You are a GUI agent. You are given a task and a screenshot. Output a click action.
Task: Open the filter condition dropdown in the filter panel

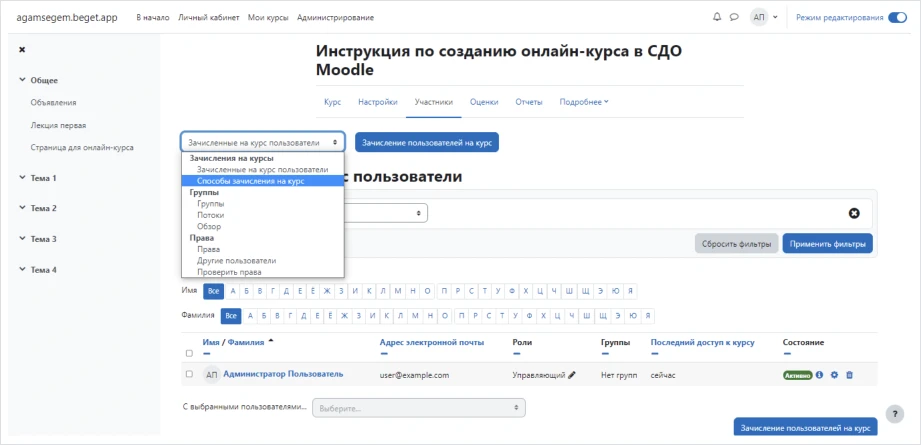(385, 213)
